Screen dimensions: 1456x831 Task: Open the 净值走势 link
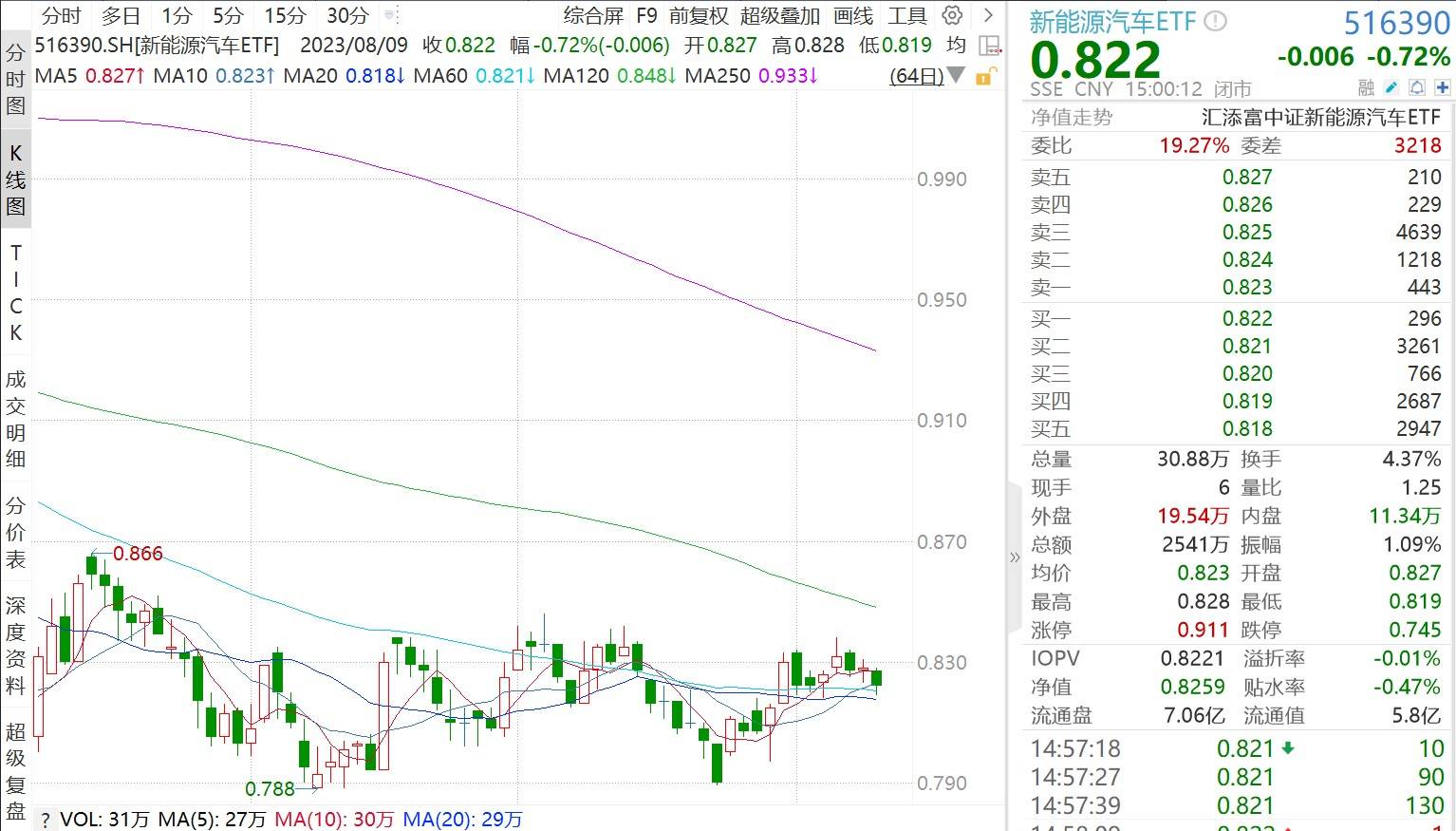[1071, 117]
